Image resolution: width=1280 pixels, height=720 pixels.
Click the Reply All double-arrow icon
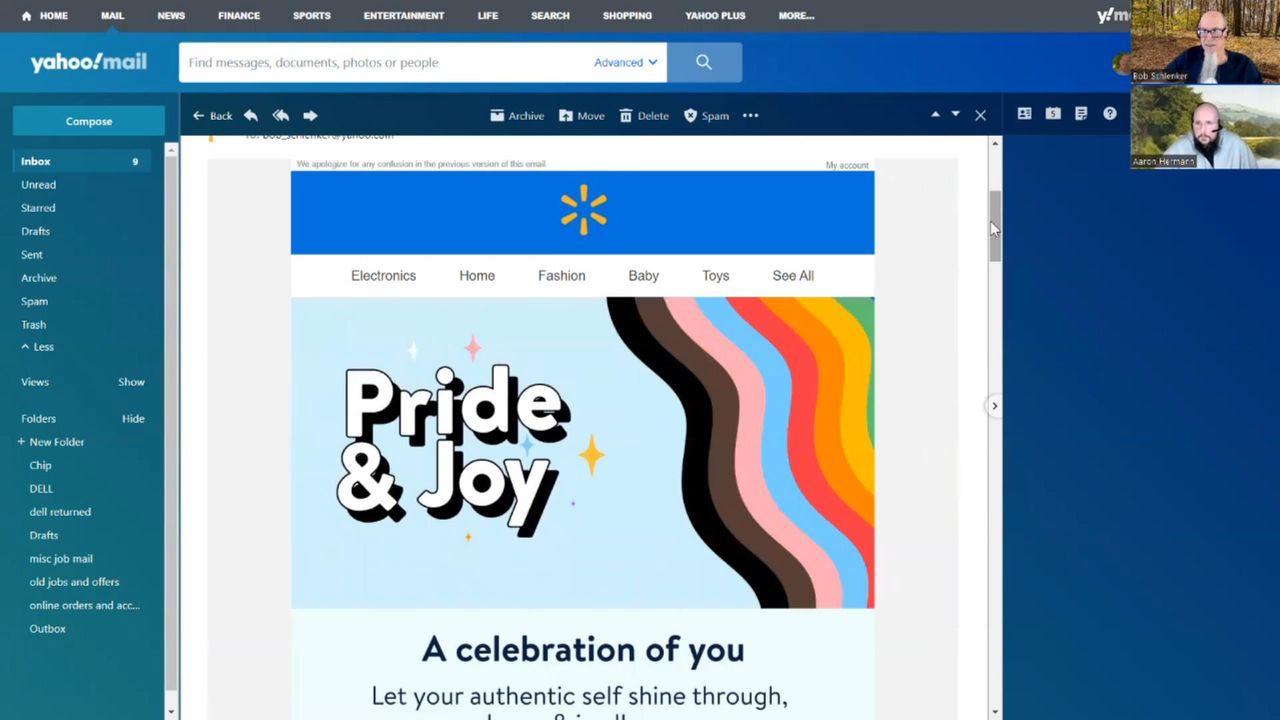coord(281,116)
